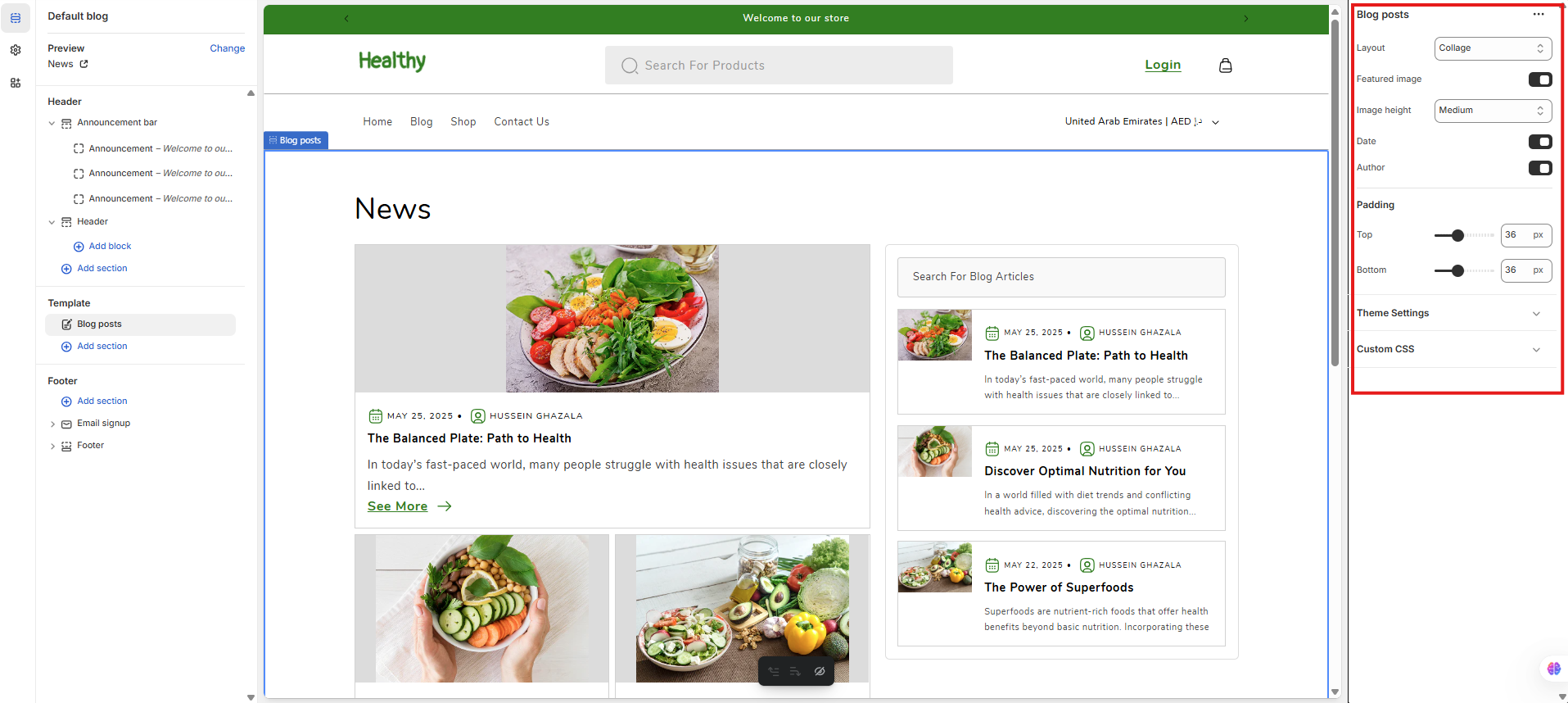1568x703 pixels.
Task: Click the sidebar scroll up arrow
Action: pyautogui.click(x=251, y=93)
